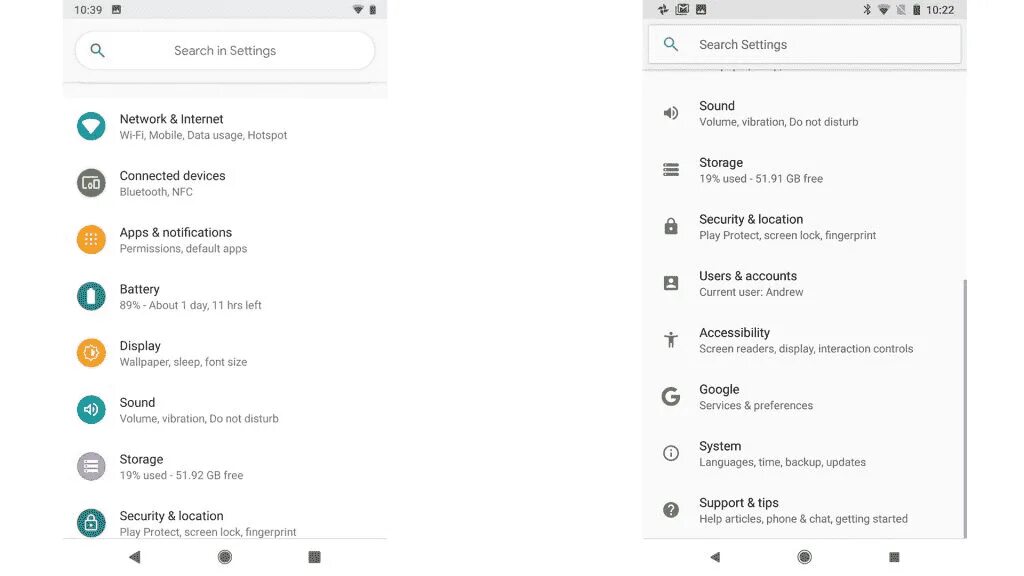
Task: Select the orange Apps & notifications icon
Action: [91, 240]
